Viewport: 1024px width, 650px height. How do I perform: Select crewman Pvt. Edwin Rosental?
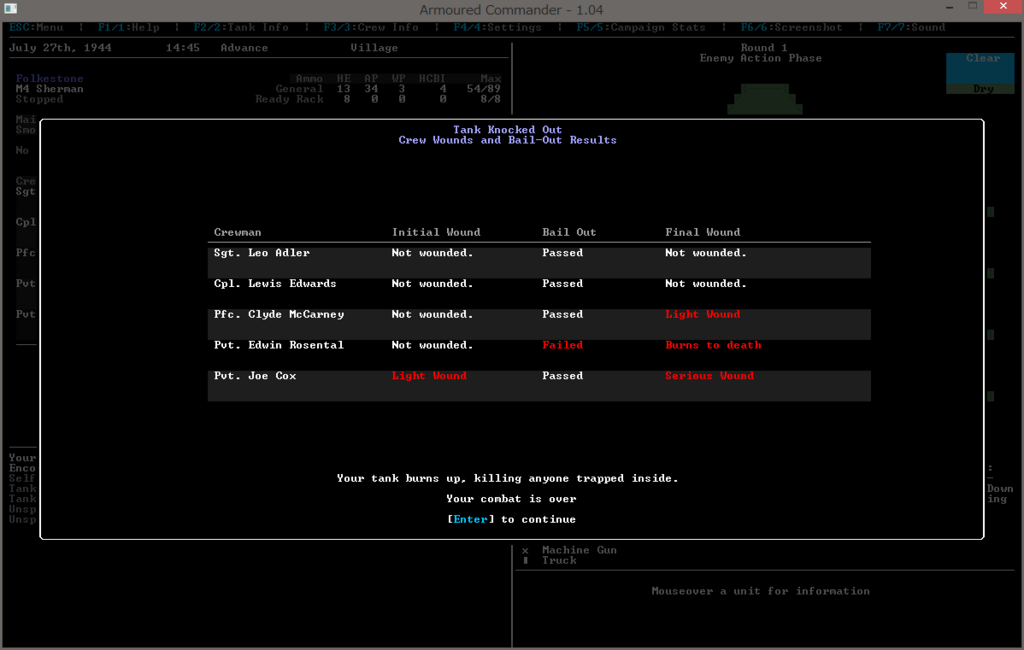279,345
